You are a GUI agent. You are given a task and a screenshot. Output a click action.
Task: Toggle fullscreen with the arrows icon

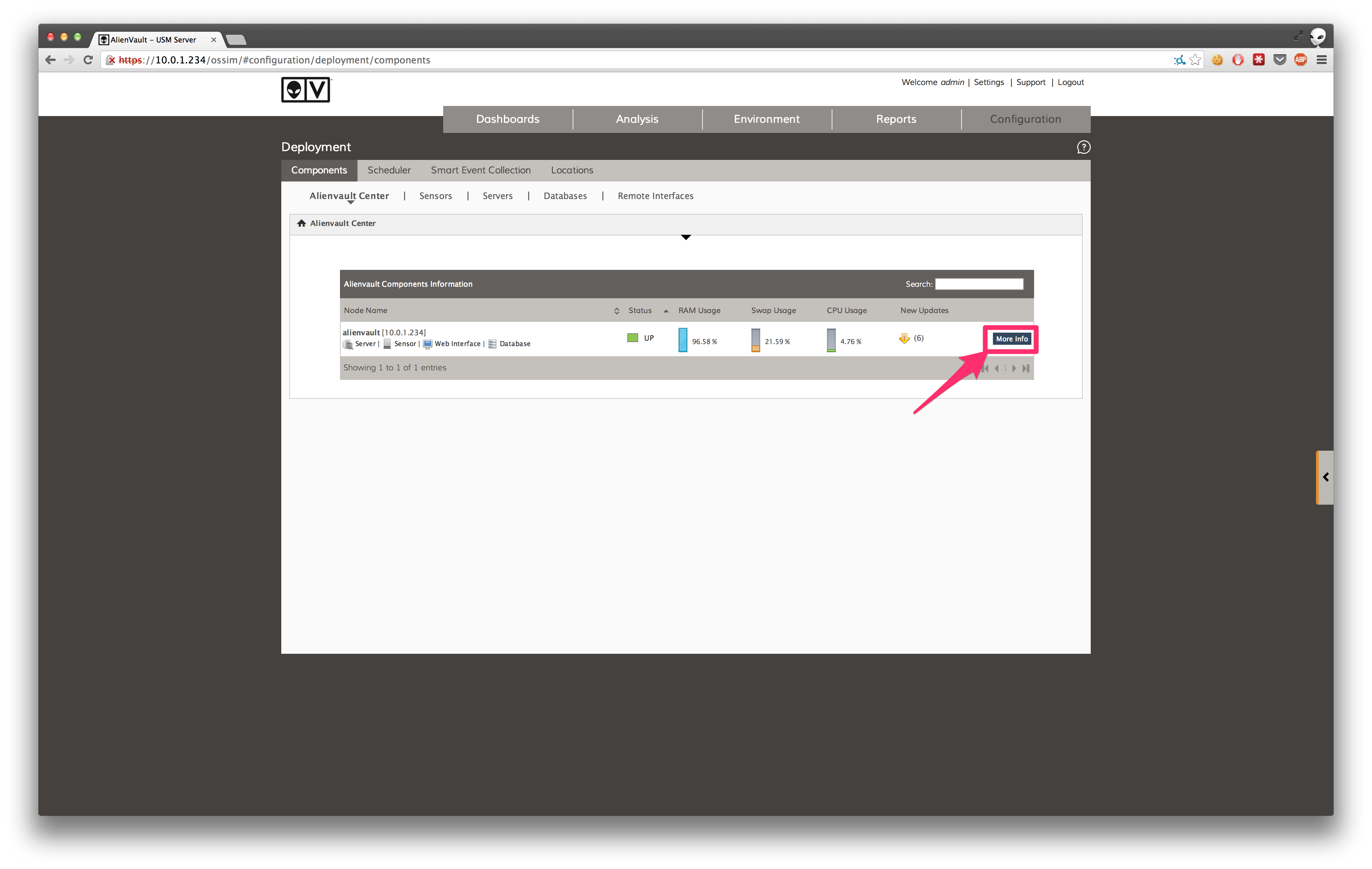[1298, 36]
